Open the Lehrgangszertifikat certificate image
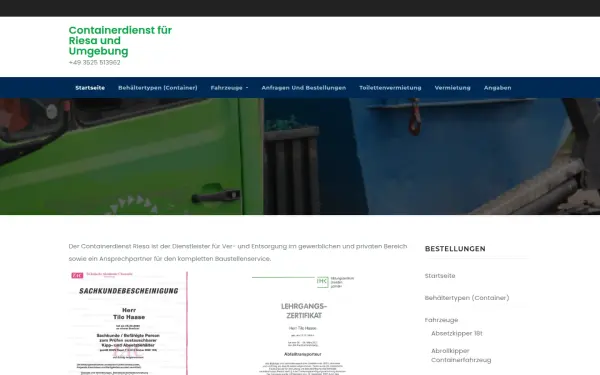 (303, 323)
